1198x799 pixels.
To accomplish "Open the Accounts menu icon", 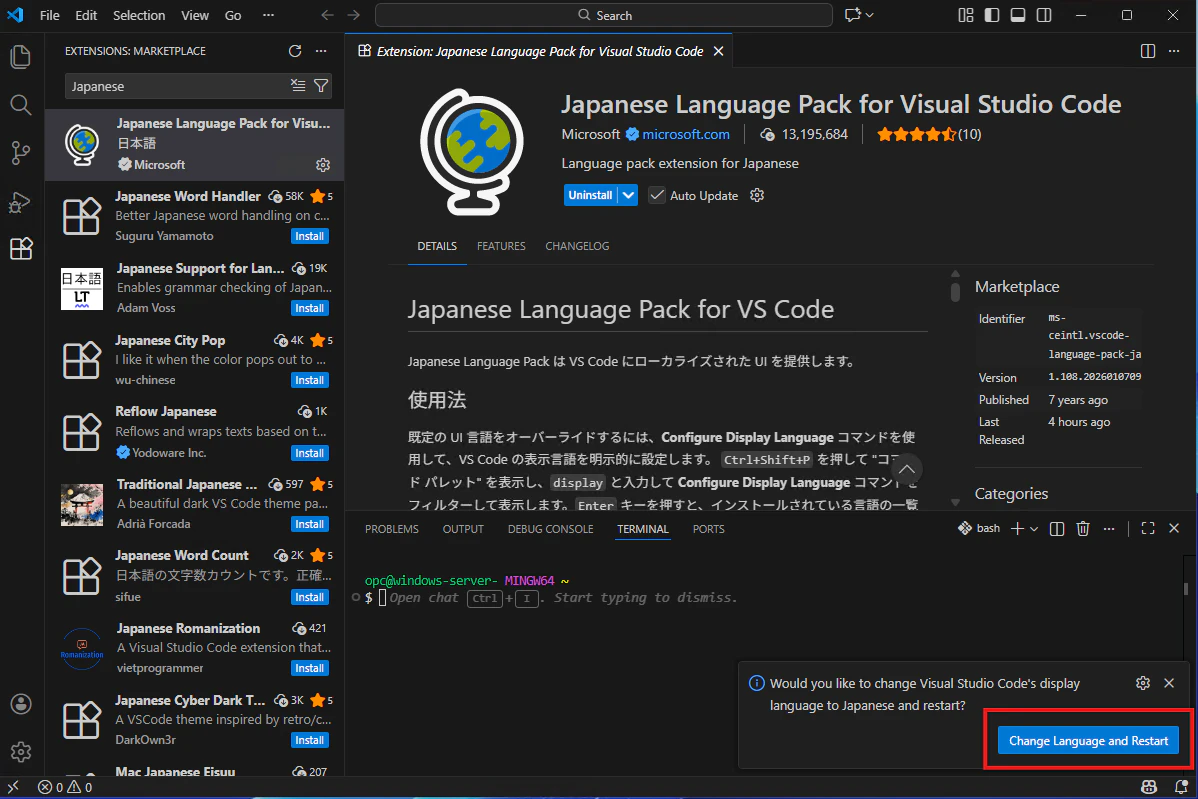I will coord(21,704).
